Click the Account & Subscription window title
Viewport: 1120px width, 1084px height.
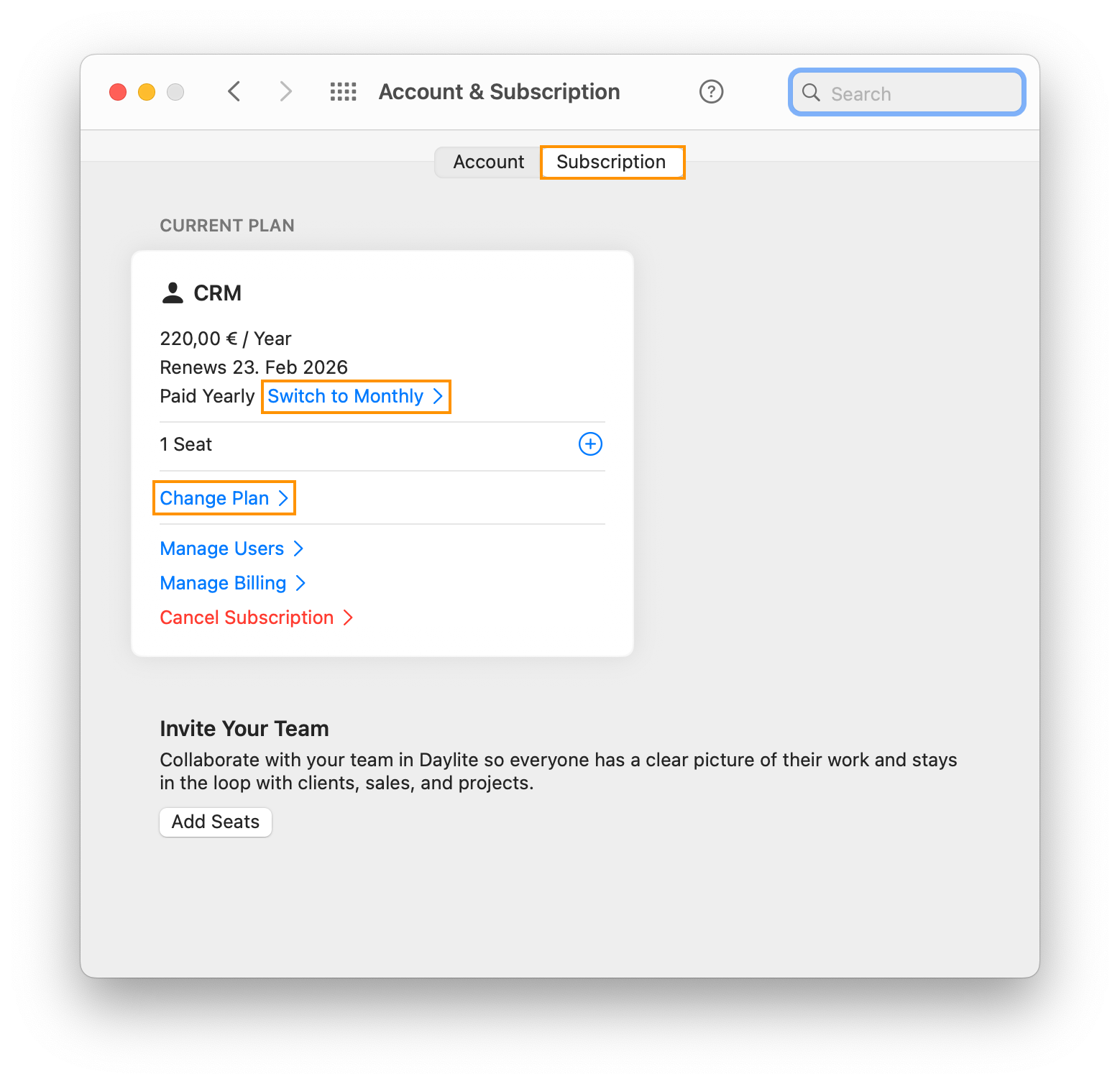pos(500,92)
